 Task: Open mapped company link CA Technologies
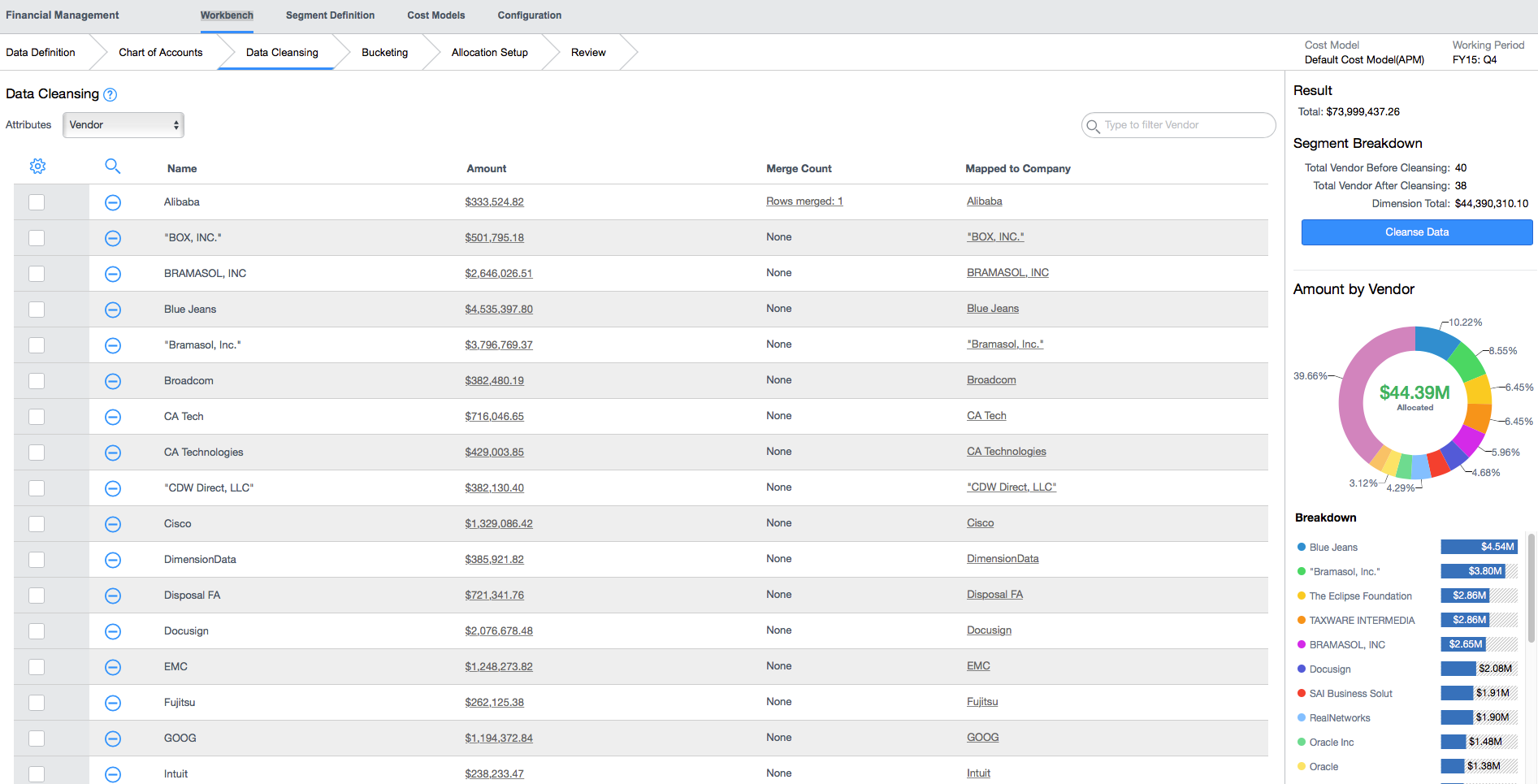[1007, 452]
